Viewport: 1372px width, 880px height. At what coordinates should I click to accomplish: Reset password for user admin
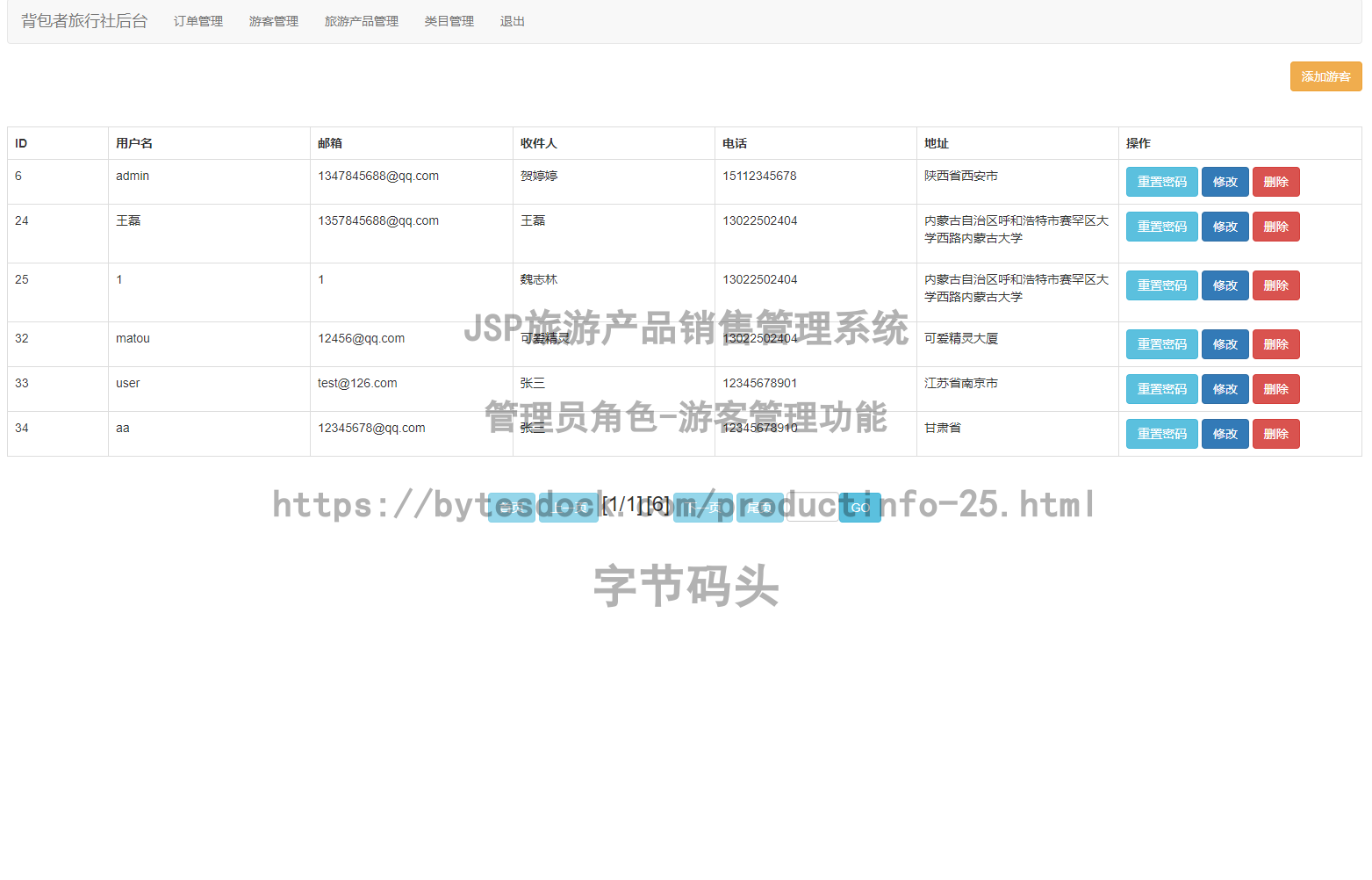coord(1161,182)
